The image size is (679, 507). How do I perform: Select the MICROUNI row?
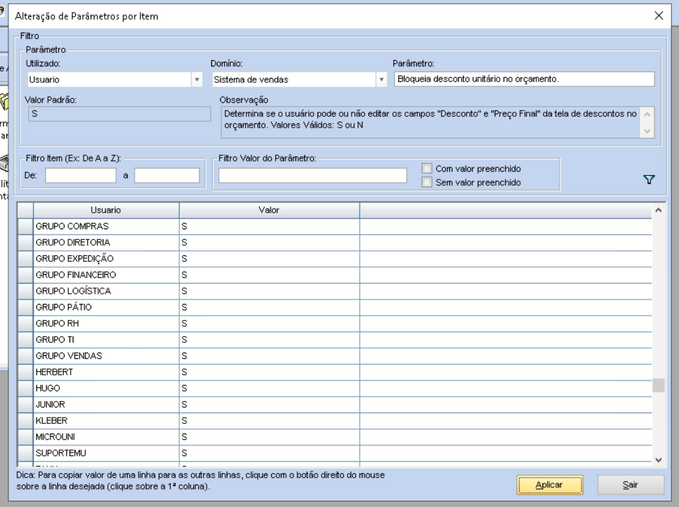pyautogui.click(x=335, y=437)
